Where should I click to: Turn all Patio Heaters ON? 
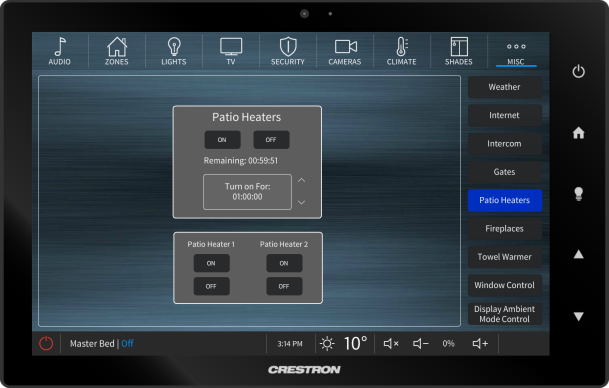(222, 140)
